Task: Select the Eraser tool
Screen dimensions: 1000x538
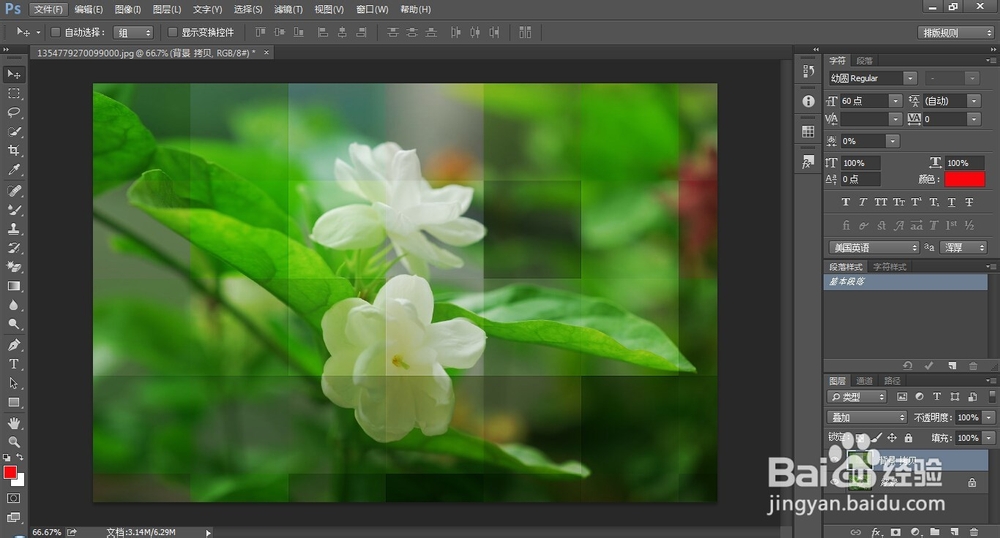Action: point(13,267)
